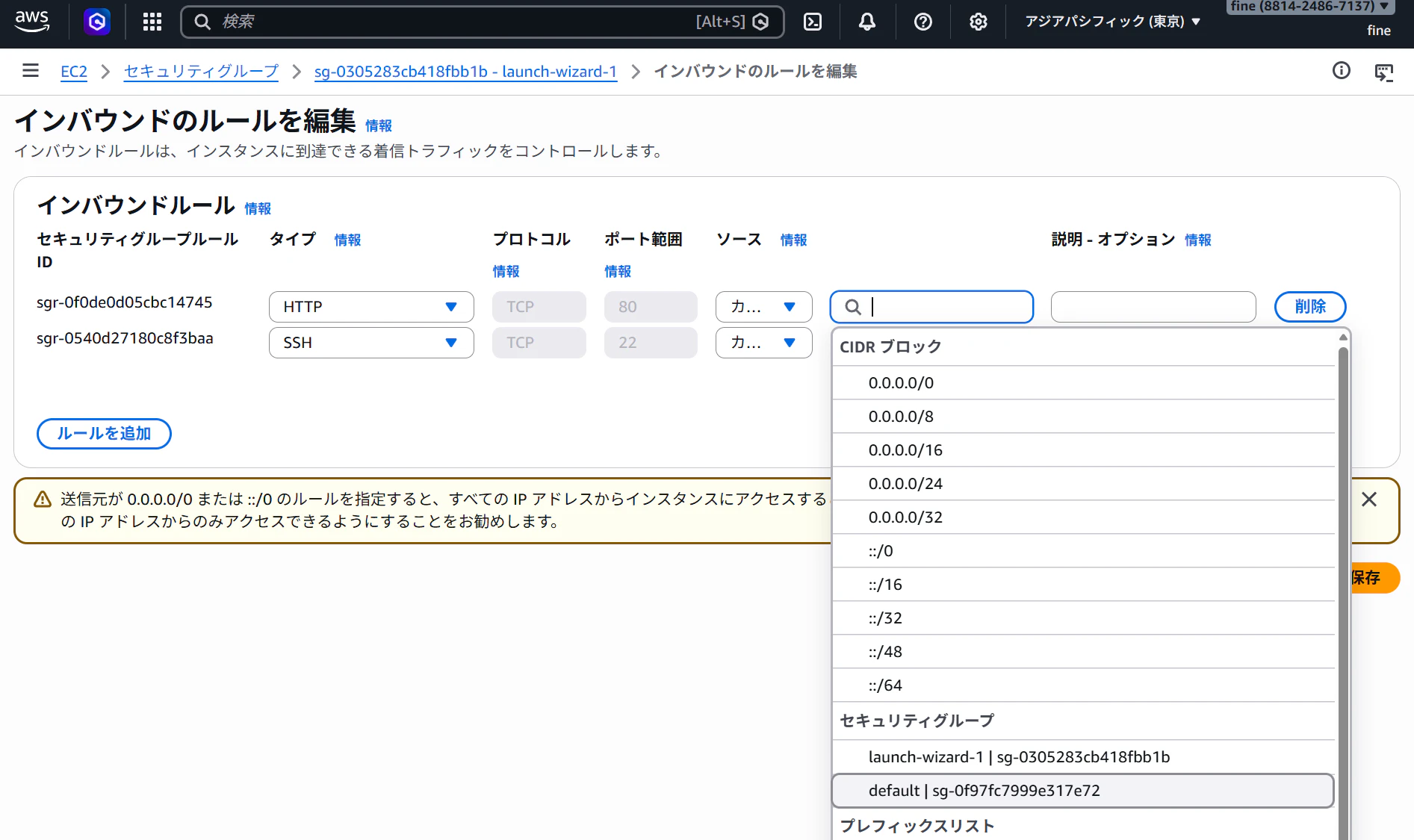1414x840 pixels.
Task: Select the ::/32 IPv6 option
Action: (x=1083, y=618)
